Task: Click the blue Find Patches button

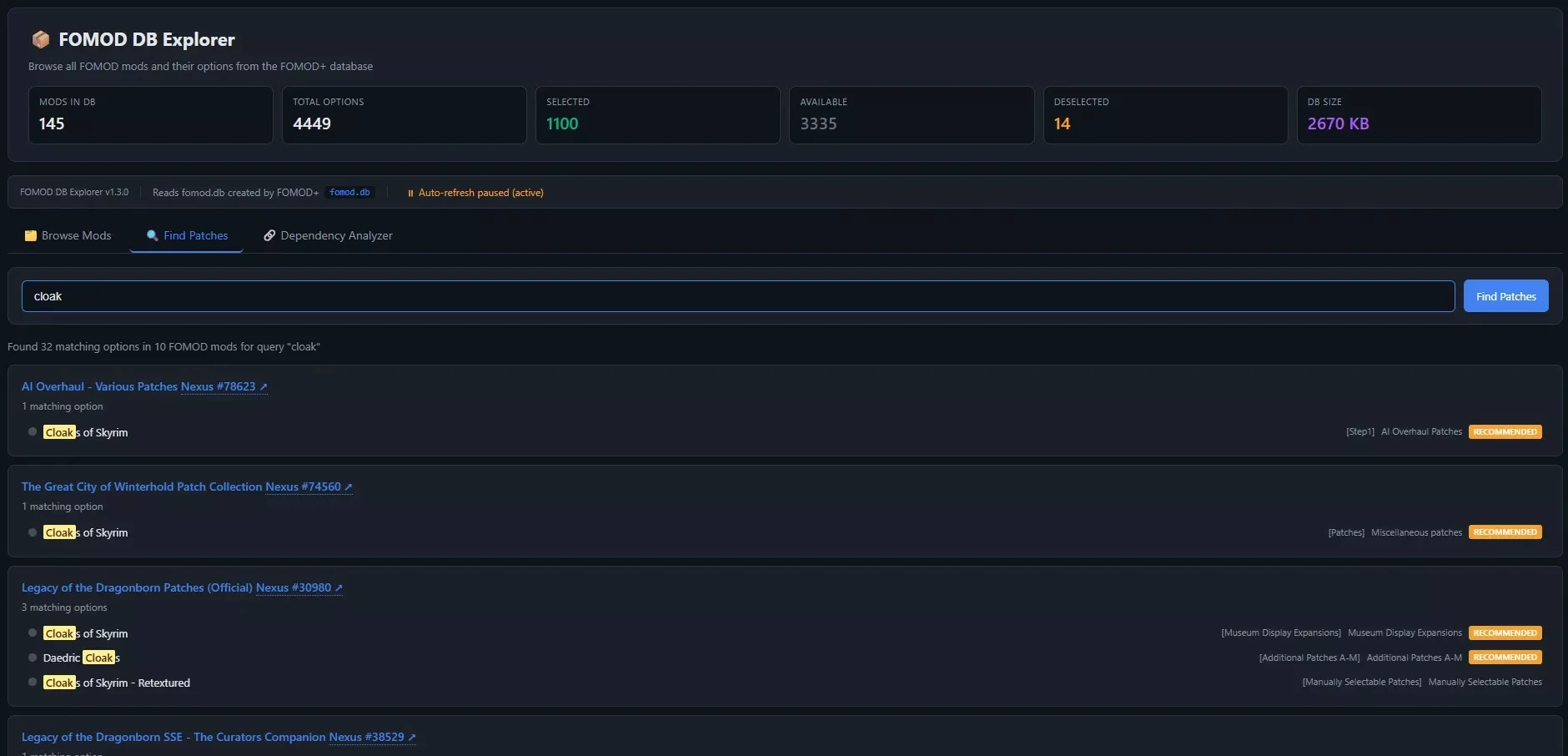Action: 1505,296
